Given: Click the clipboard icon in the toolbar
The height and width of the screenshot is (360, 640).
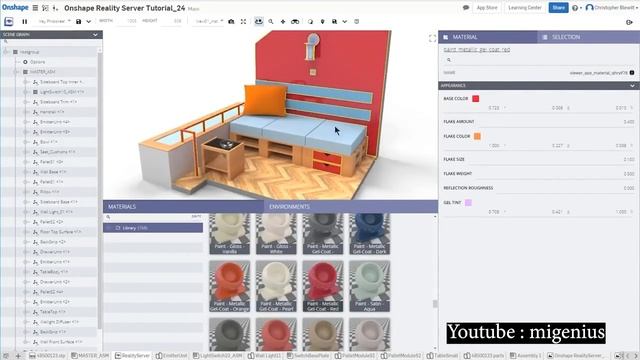Looking at the screenshot, I should point(356,21).
